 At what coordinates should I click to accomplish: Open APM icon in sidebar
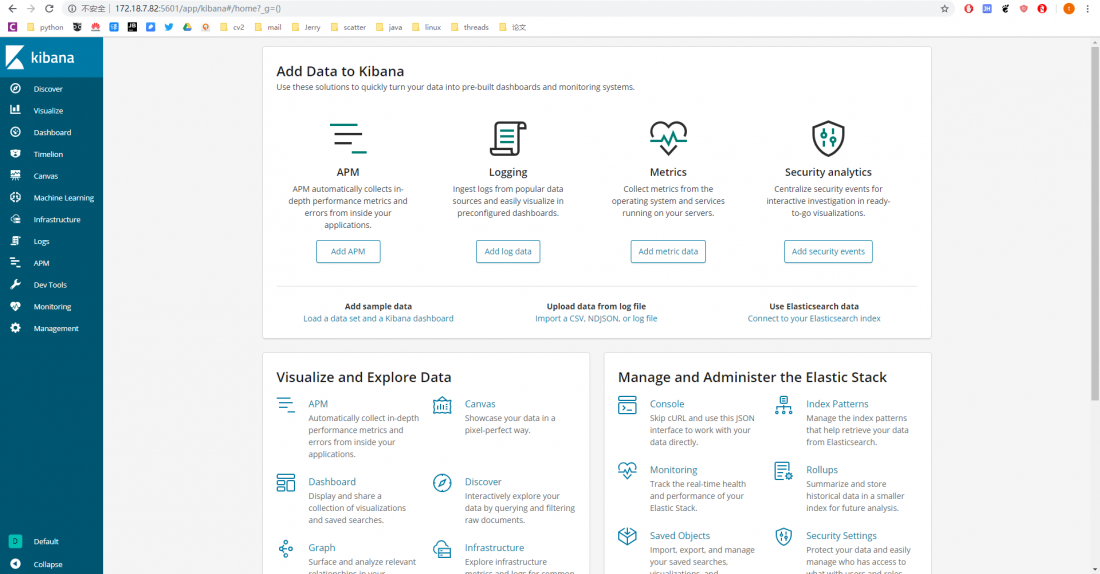(15, 262)
